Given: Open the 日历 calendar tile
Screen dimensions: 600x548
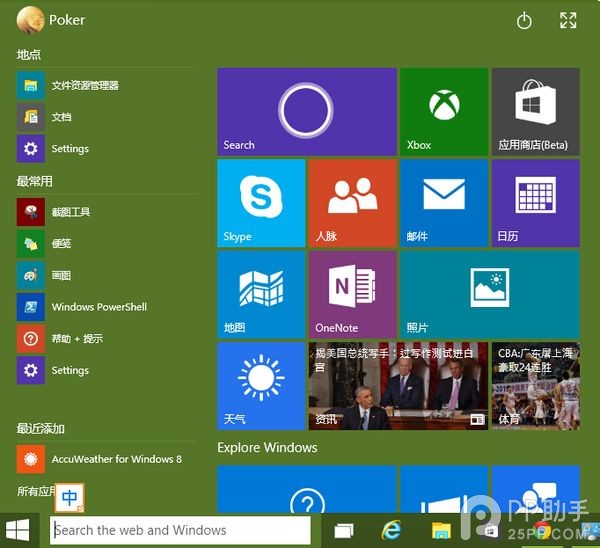Looking at the screenshot, I should [x=535, y=203].
